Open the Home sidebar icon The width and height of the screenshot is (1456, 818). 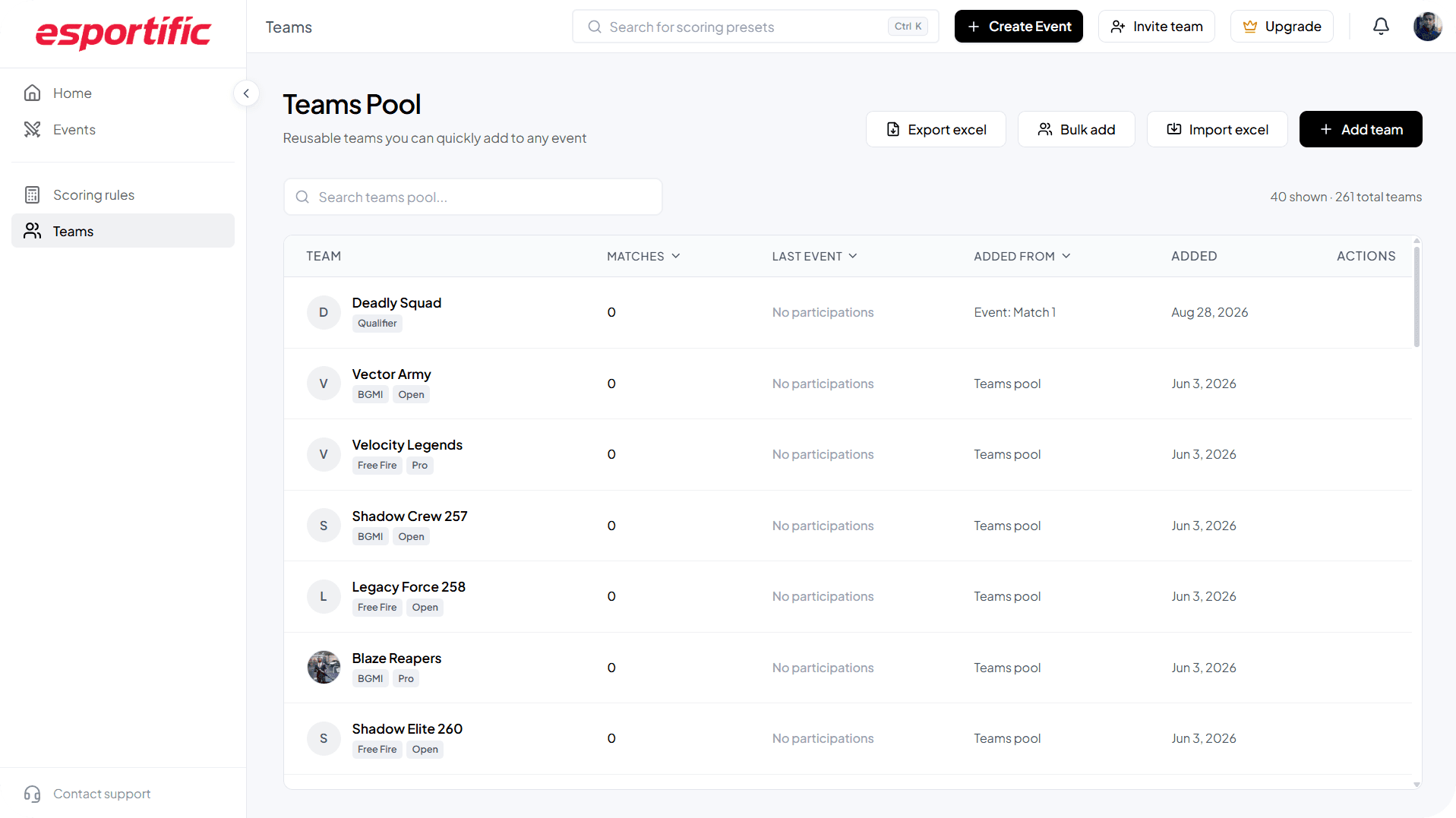click(x=32, y=93)
